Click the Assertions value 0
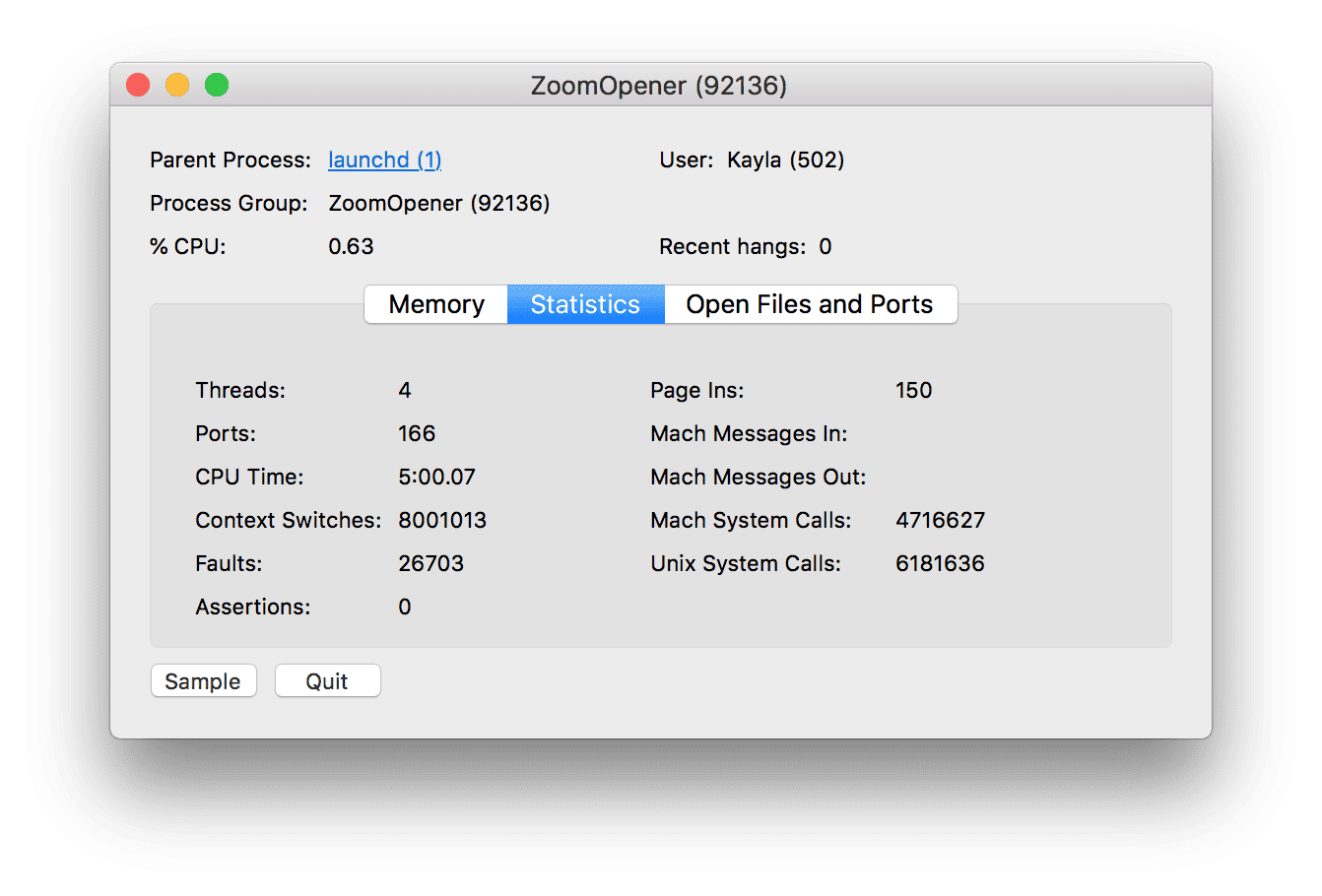 tap(405, 607)
